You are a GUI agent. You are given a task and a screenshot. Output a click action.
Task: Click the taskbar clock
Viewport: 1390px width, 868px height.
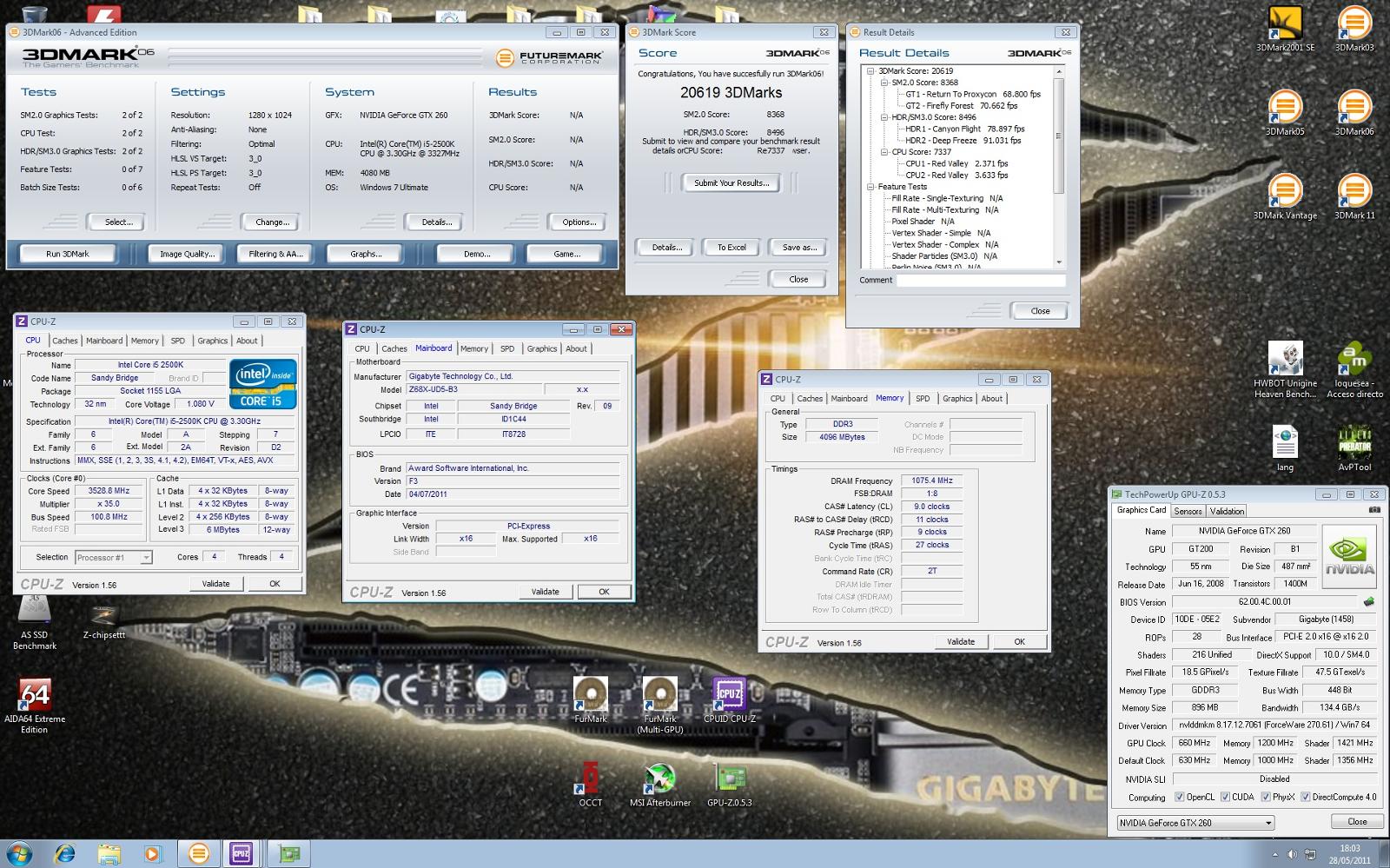(x=1349, y=854)
